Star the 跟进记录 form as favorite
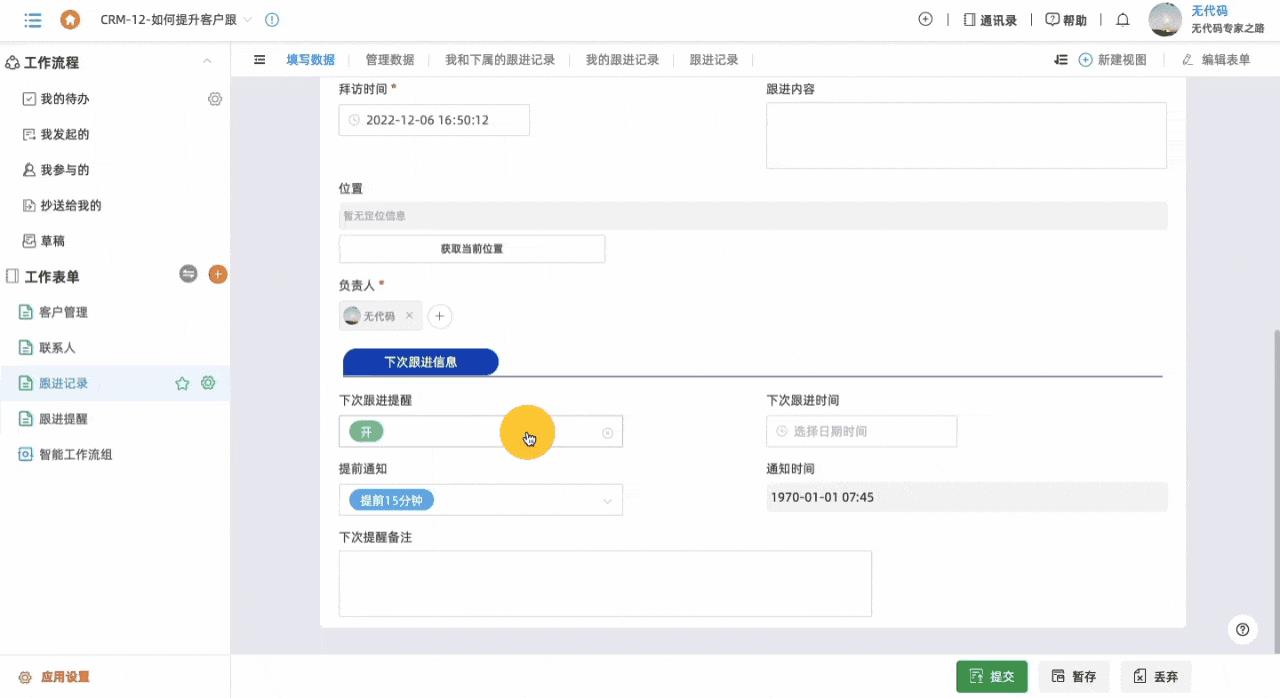This screenshot has width=1280, height=698. point(182,383)
